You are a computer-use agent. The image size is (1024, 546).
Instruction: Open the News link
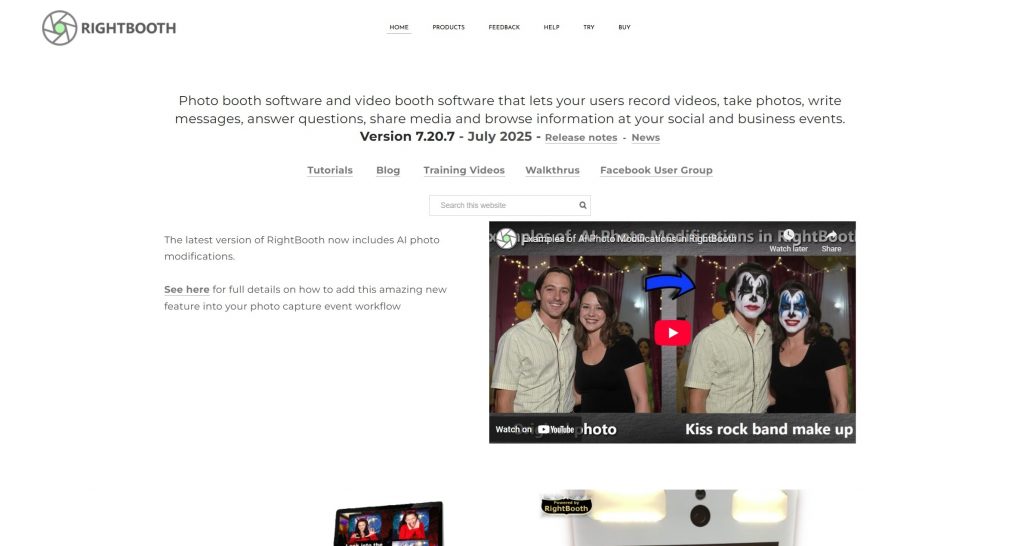tap(645, 138)
